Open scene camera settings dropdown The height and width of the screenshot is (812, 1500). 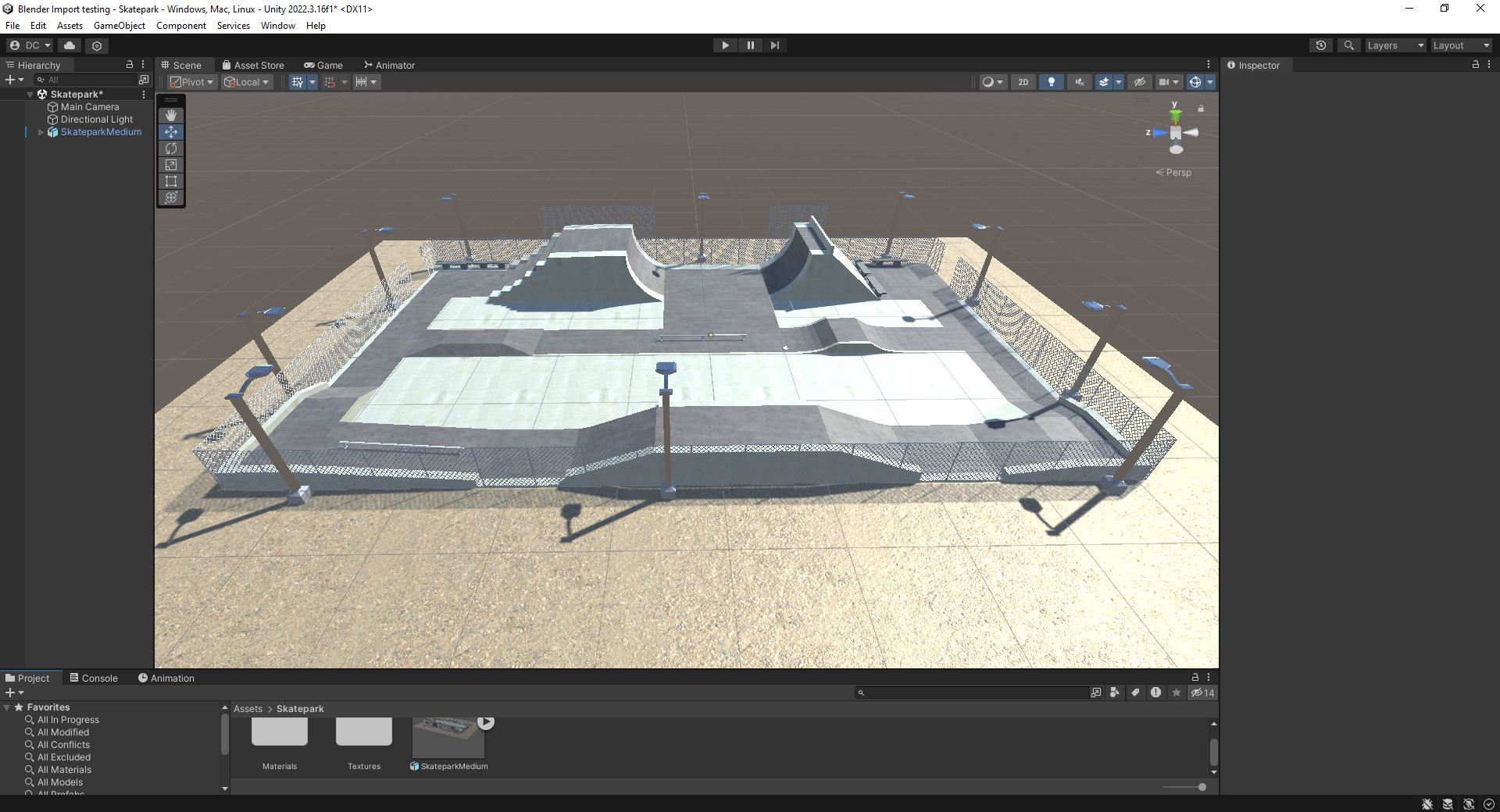(x=1169, y=82)
